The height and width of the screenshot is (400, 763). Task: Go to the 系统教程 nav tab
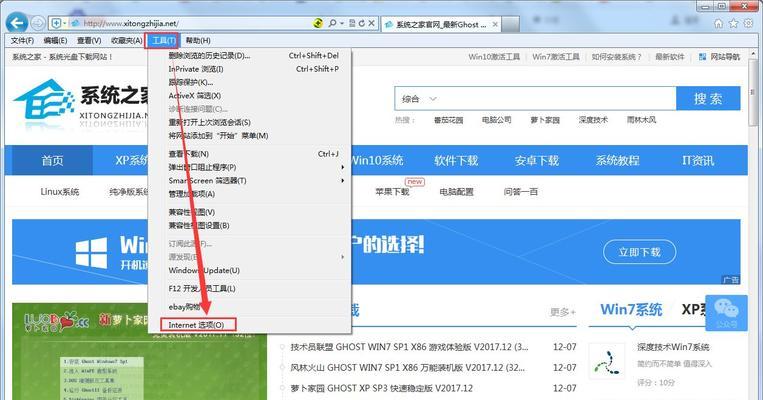coord(618,160)
